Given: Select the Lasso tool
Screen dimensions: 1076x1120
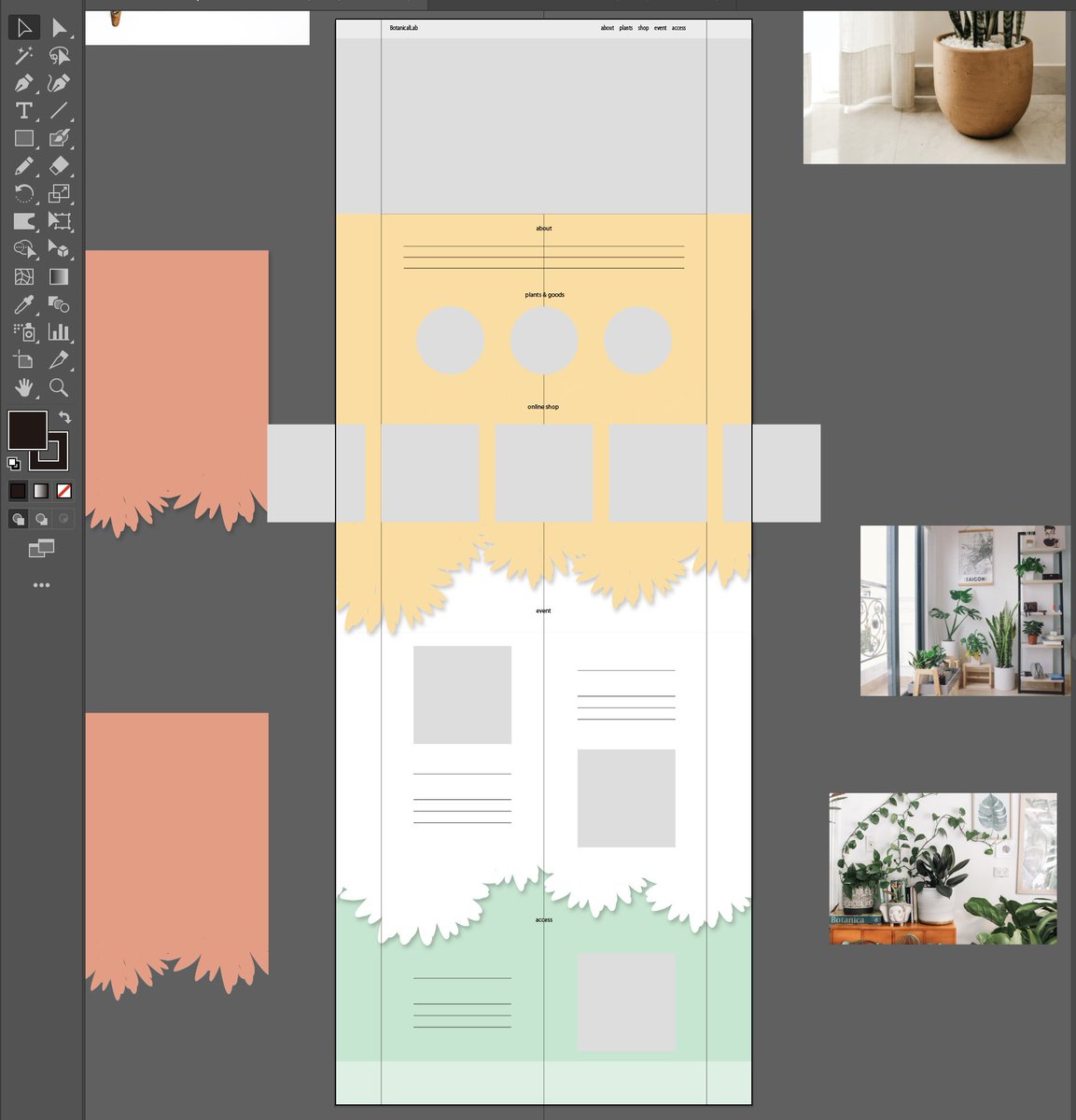Looking at the screenshot, I should tap(59, 56).
